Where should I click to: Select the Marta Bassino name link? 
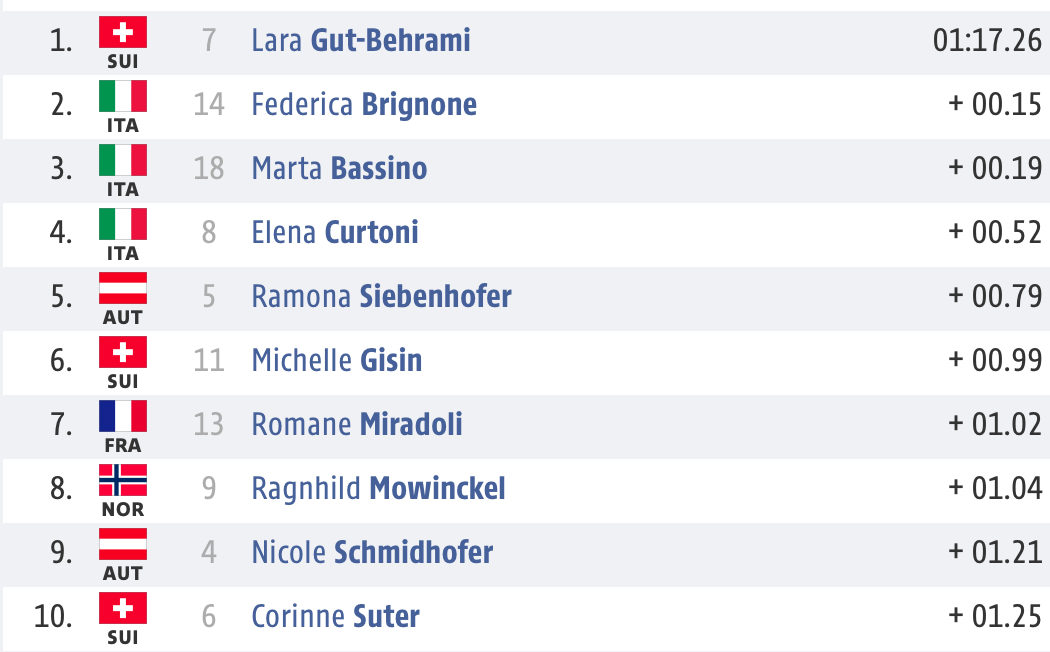[x=340, y=168]
